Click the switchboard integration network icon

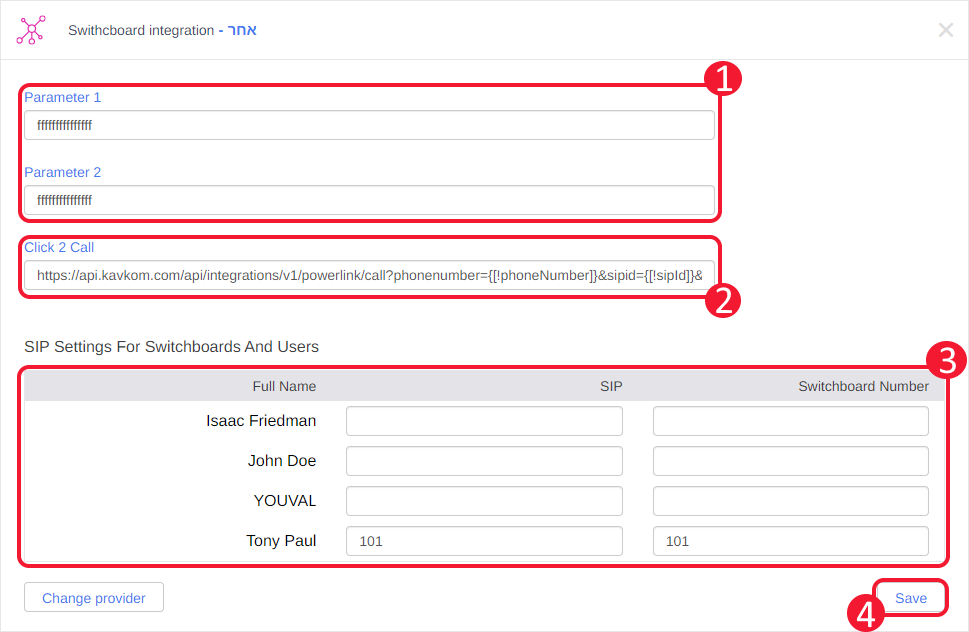pyautogui.click(x=31, y=30)
